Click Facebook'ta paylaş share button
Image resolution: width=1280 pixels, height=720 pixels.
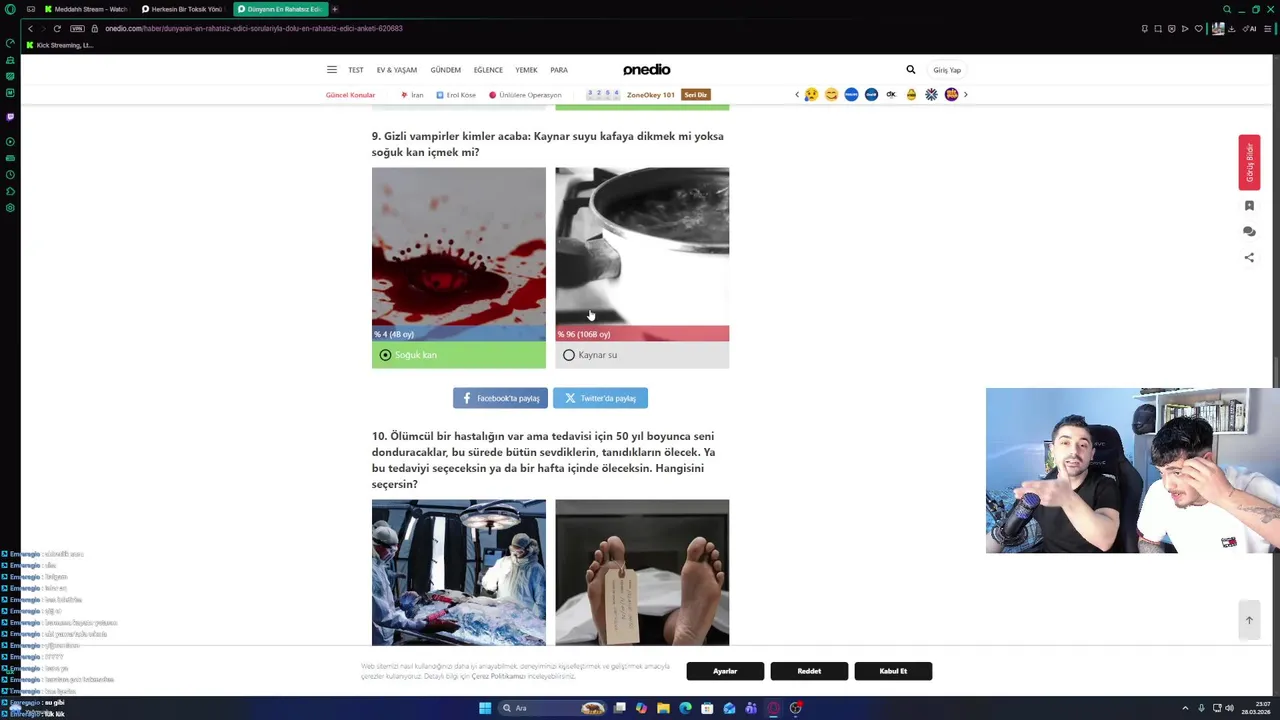[500, 398]
